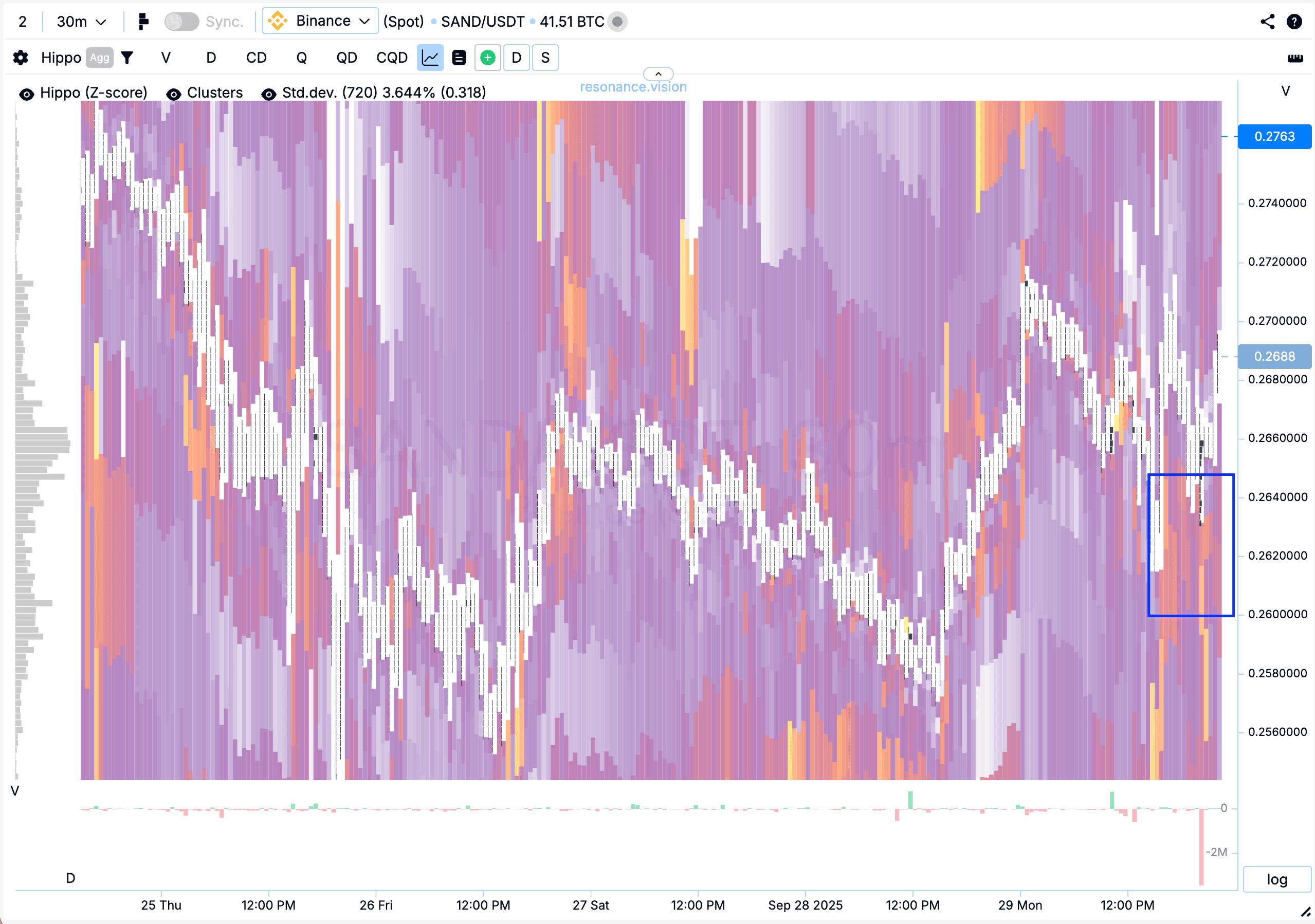Select the ruler measure tool icon
The width and height of the screenshot is (1315, 924).
click(1295, 58)
